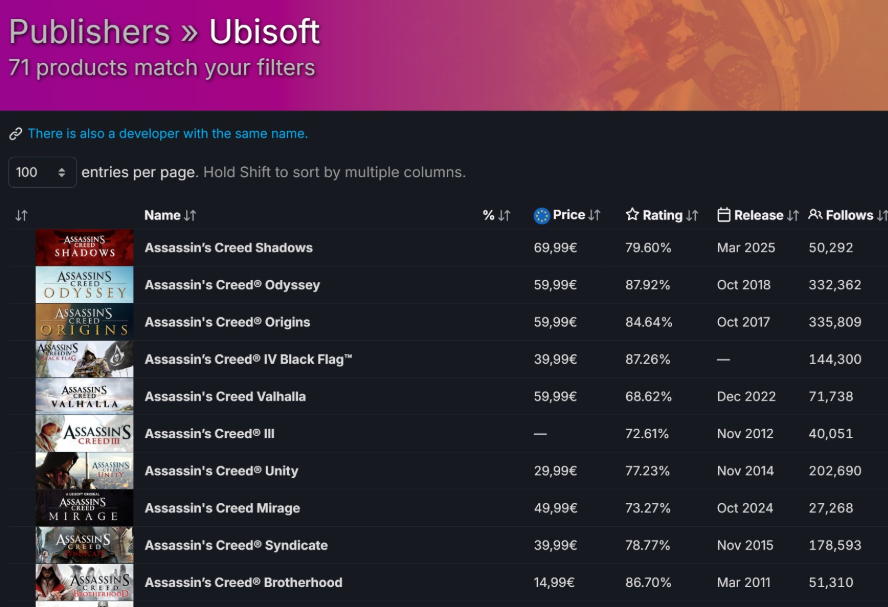The image size is (888, 607).
Task: Open Assassin's Creed IV Black Flag page
Action: coord(248,360)
